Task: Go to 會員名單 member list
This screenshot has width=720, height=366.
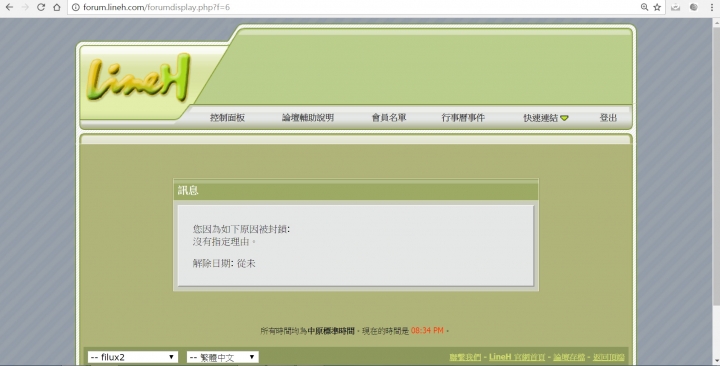Action: pos(389,118)
